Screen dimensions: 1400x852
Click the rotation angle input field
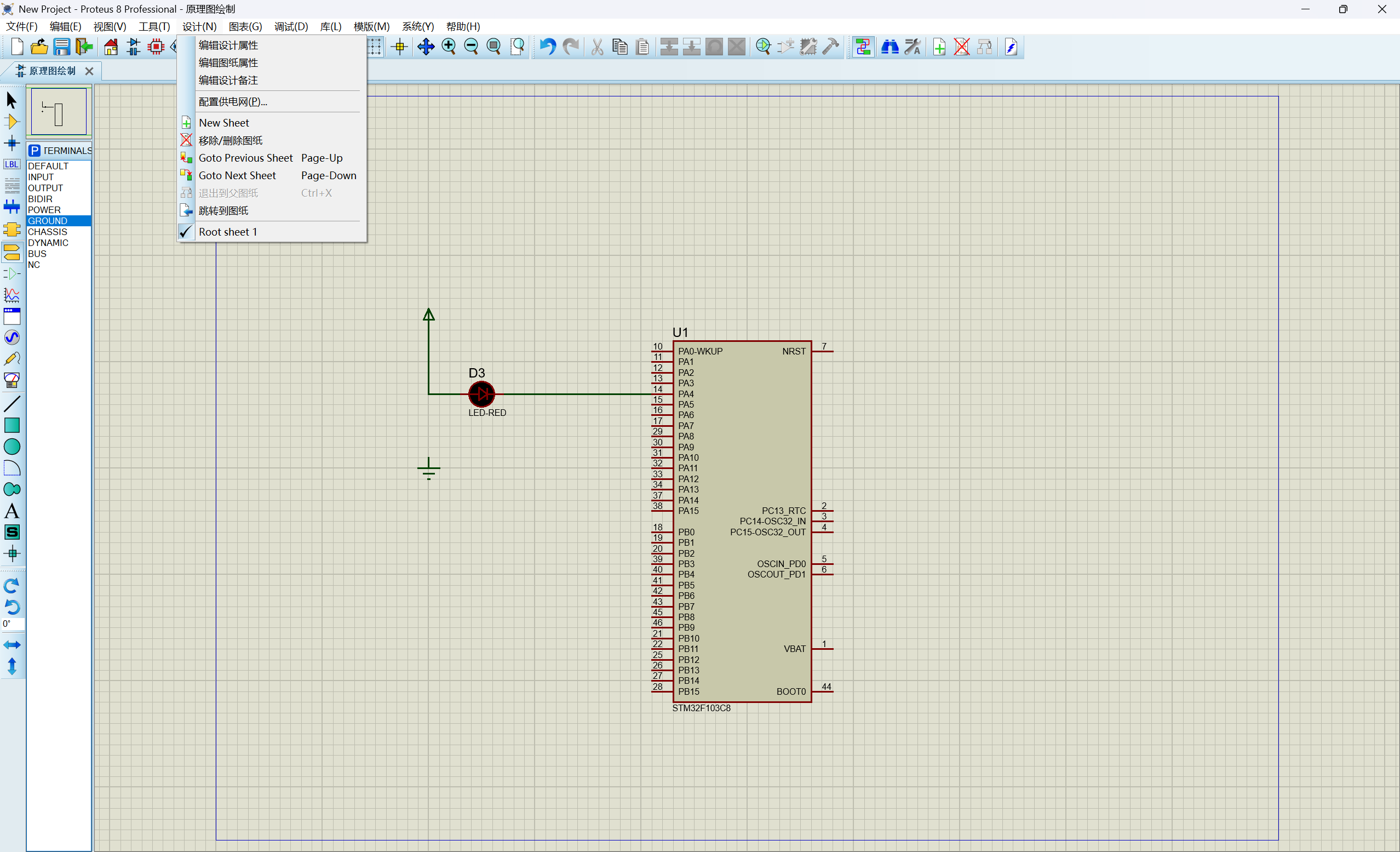[13, 625]
